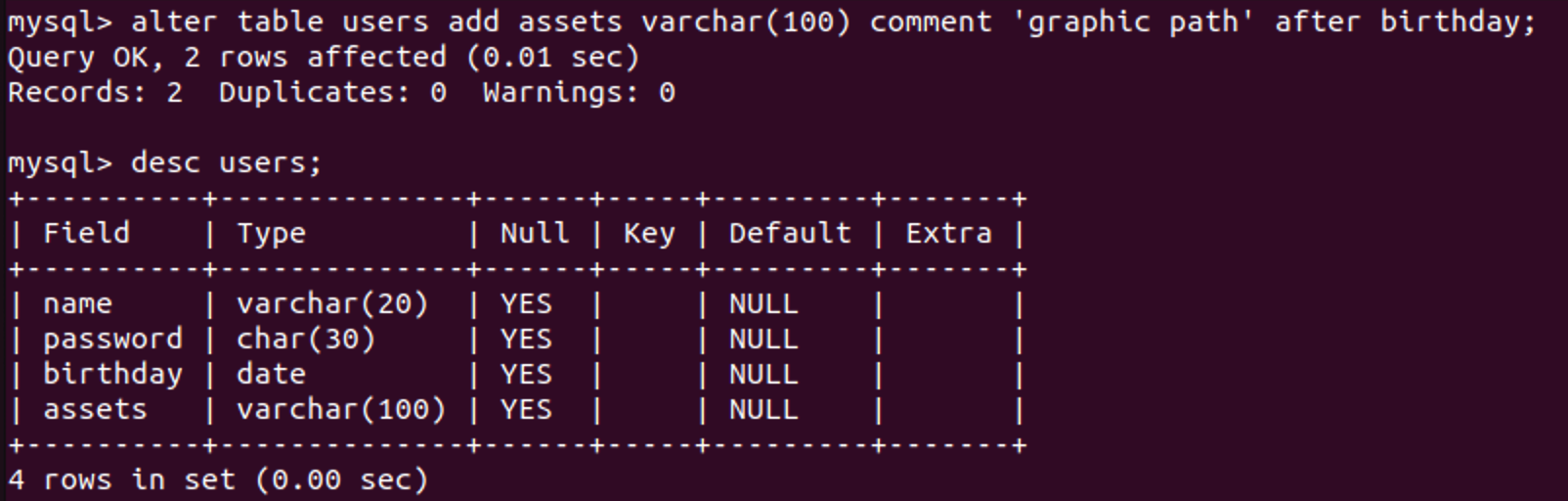1568x501 pixels.
Task: Click the 'Null' column header
Action: point(534,233)
